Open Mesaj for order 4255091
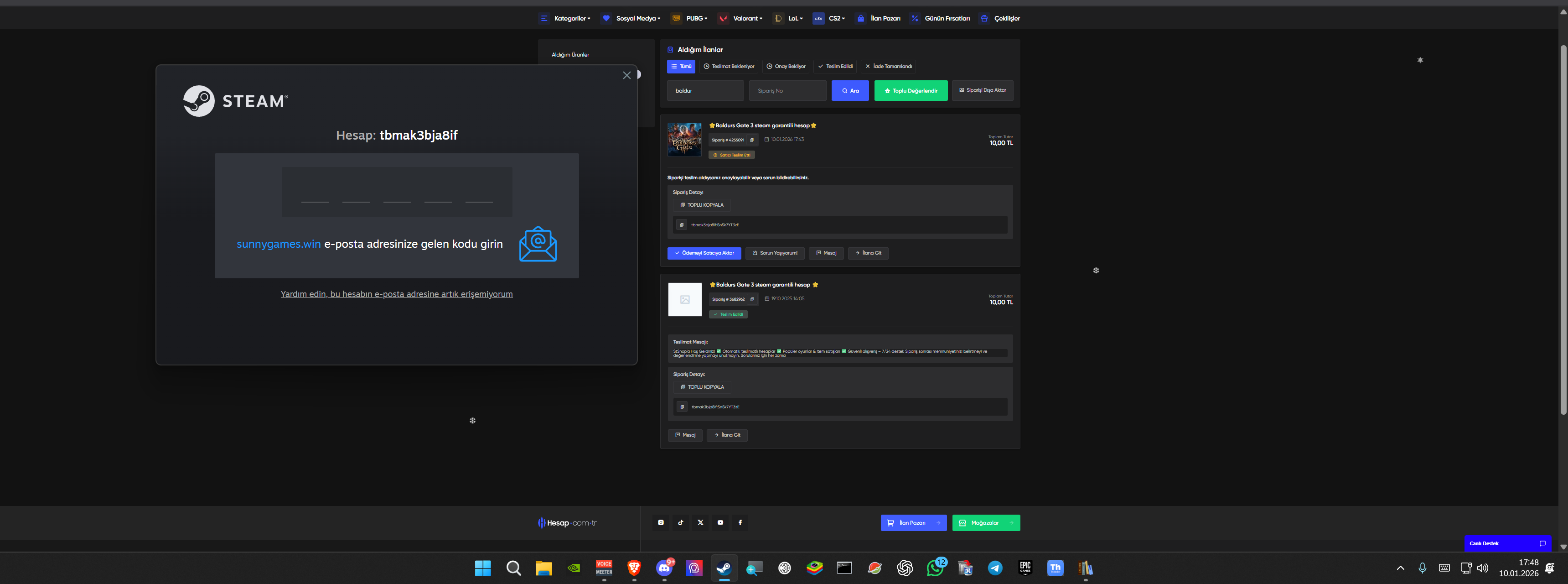 coord(826,253)
